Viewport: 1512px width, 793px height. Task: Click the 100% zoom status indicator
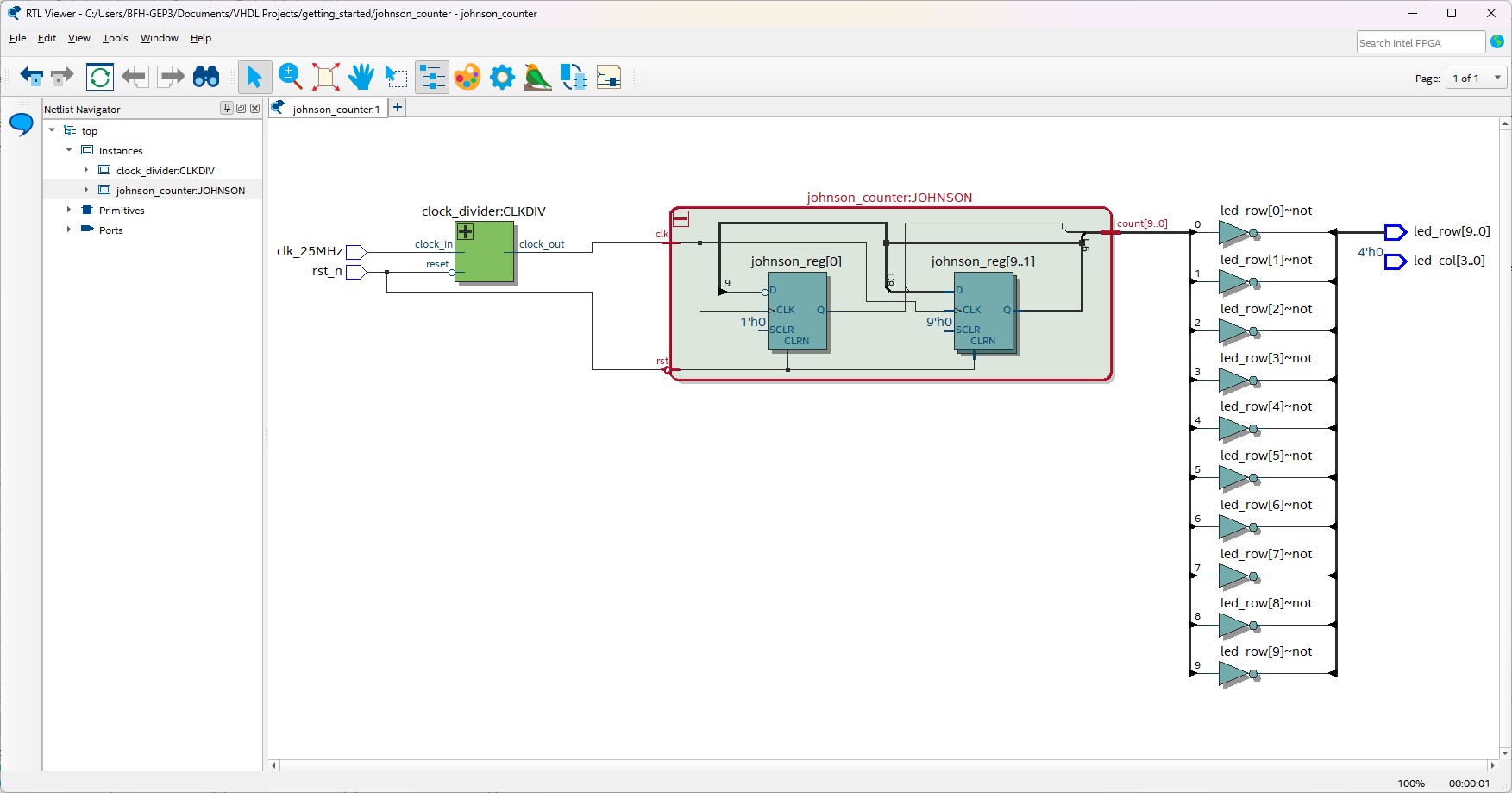1411,784
